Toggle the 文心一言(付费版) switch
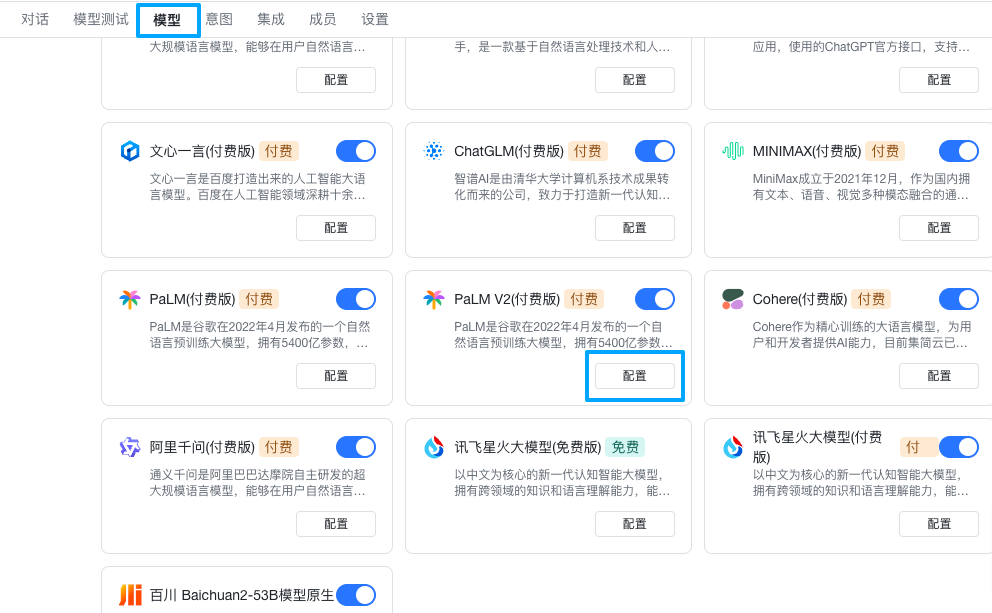Viewport: 992px width, 613px height. click(x=356, y=151)
